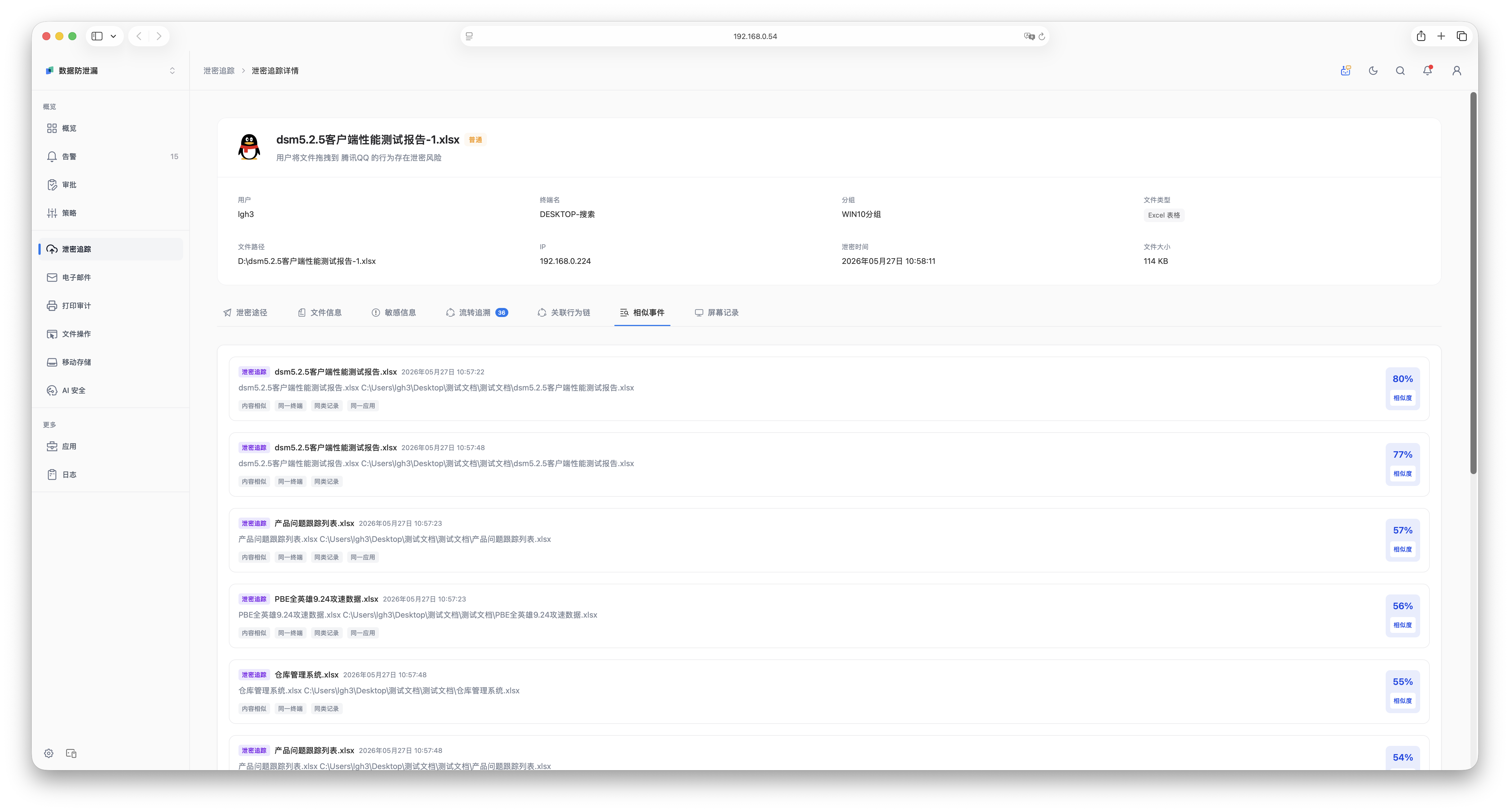This screenshot has height=812, width=1510.
Task: Switch to the 敏感信息 tab
Action: click(394, 312)
